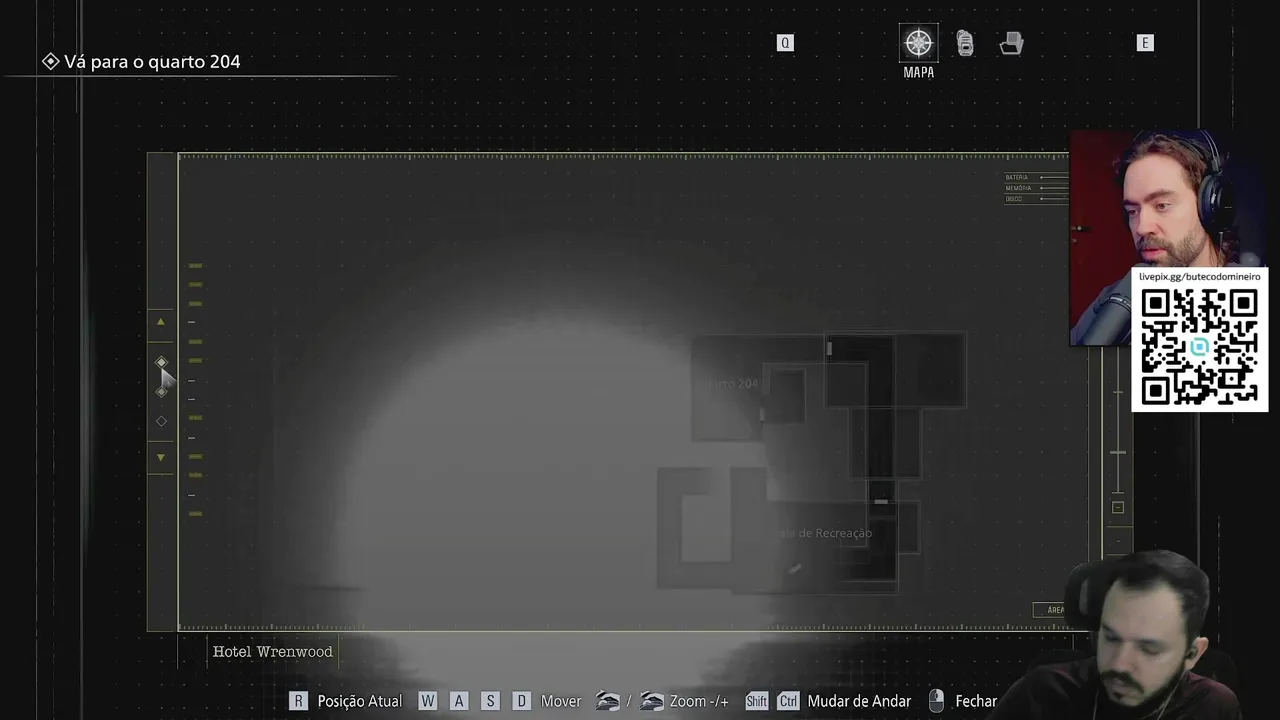1280x720 pixels.
Task: Click the A move key icon
Action: 459,701
